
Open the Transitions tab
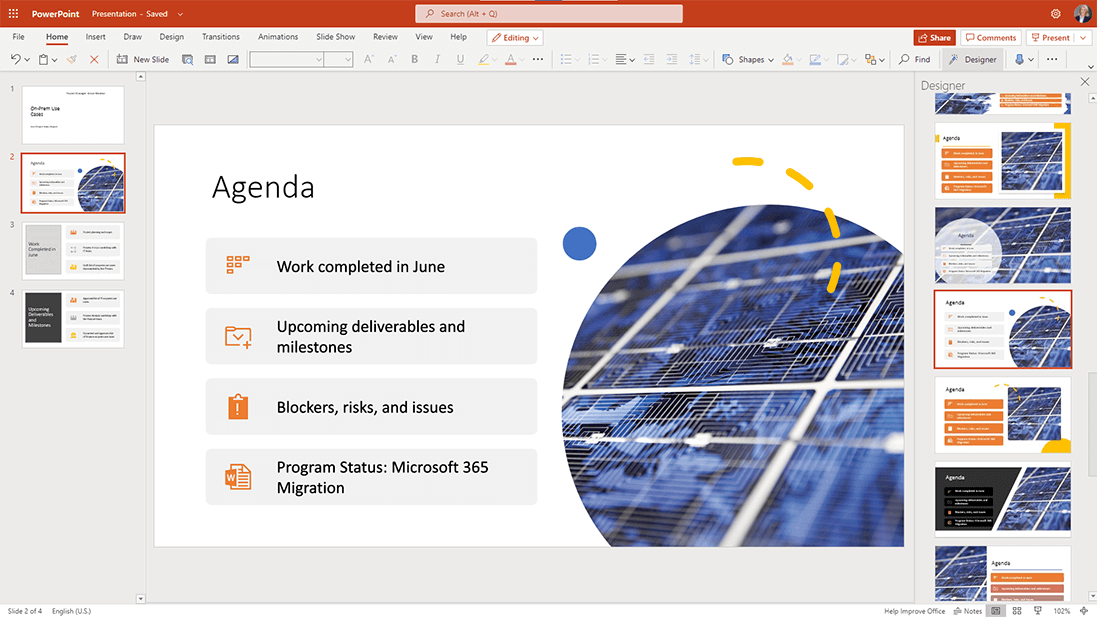(x=221, y=36)
